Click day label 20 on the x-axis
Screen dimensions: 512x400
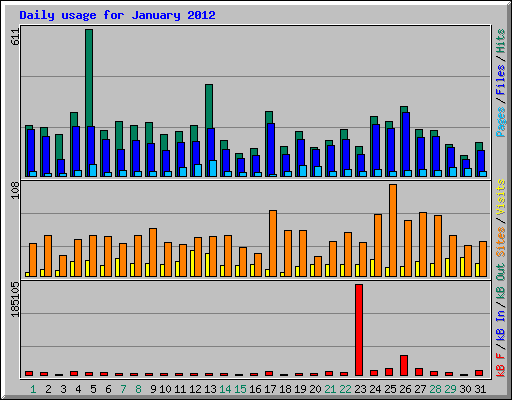point(315,389)
